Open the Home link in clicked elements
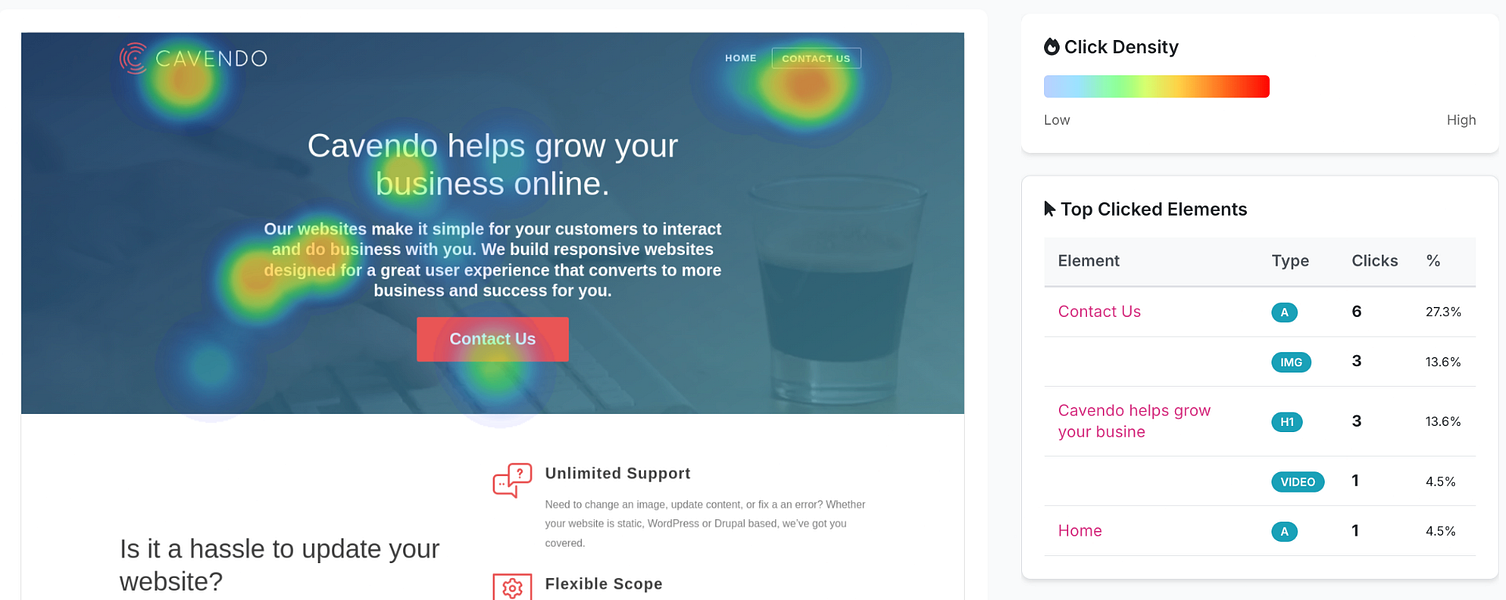 pos(1080,531)
